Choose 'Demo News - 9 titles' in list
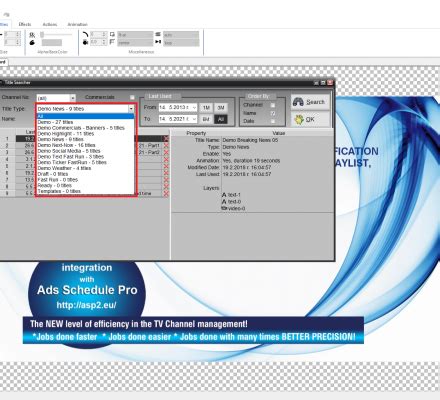 [x=85, y=139]
